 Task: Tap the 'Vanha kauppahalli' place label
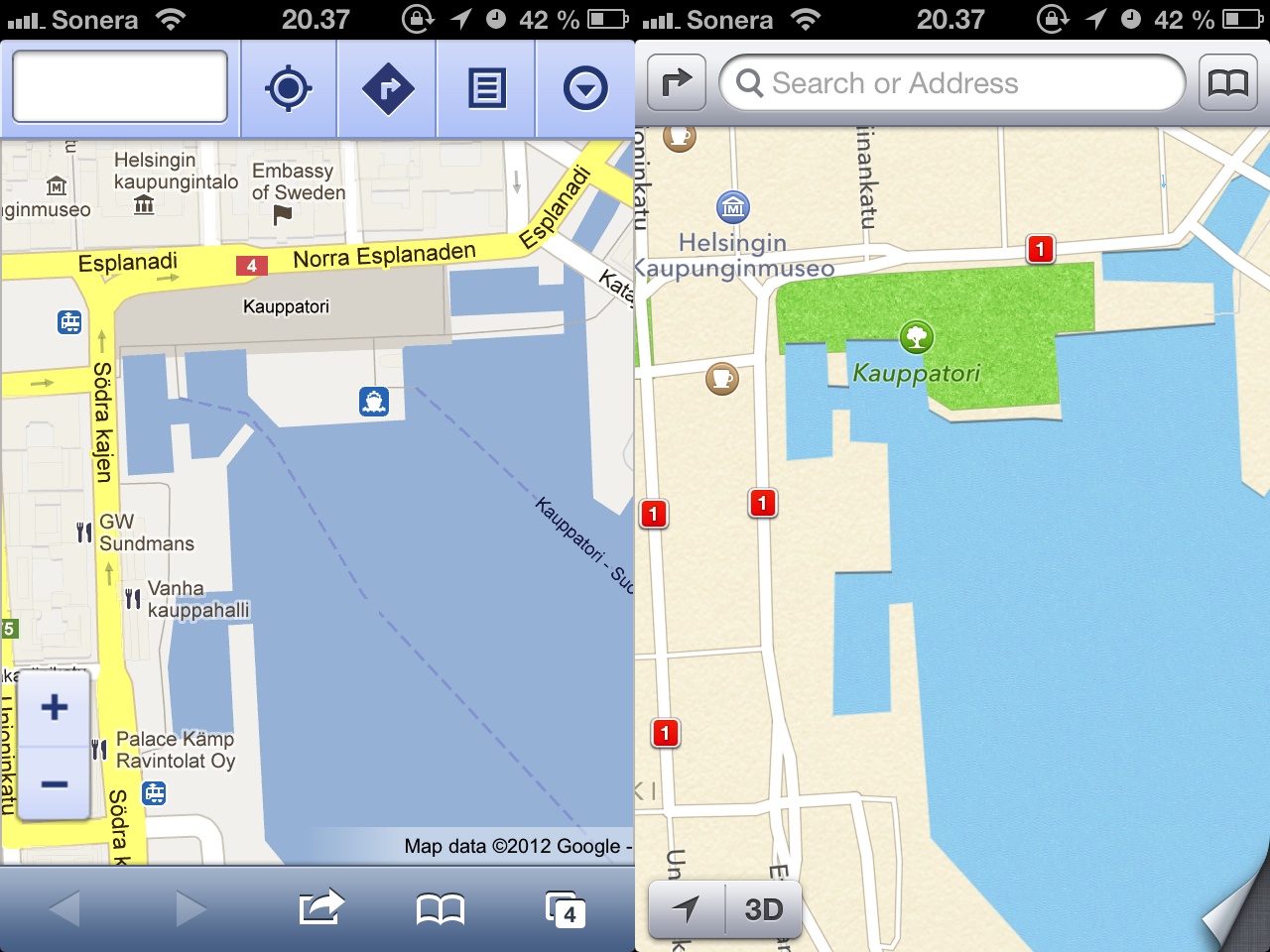point(198,599)
